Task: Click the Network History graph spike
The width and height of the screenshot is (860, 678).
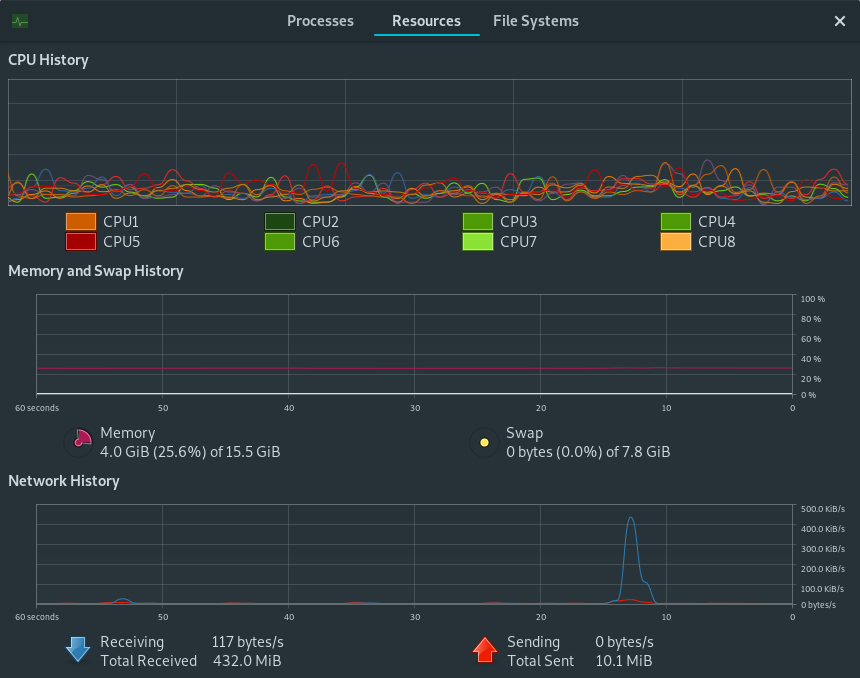Action: tap(632, 560)
